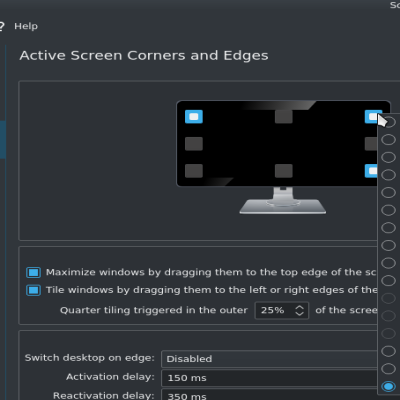Select the second radio option in the popup list
Image resolution: width=400 pixels, height=400 pixels.
388,140
